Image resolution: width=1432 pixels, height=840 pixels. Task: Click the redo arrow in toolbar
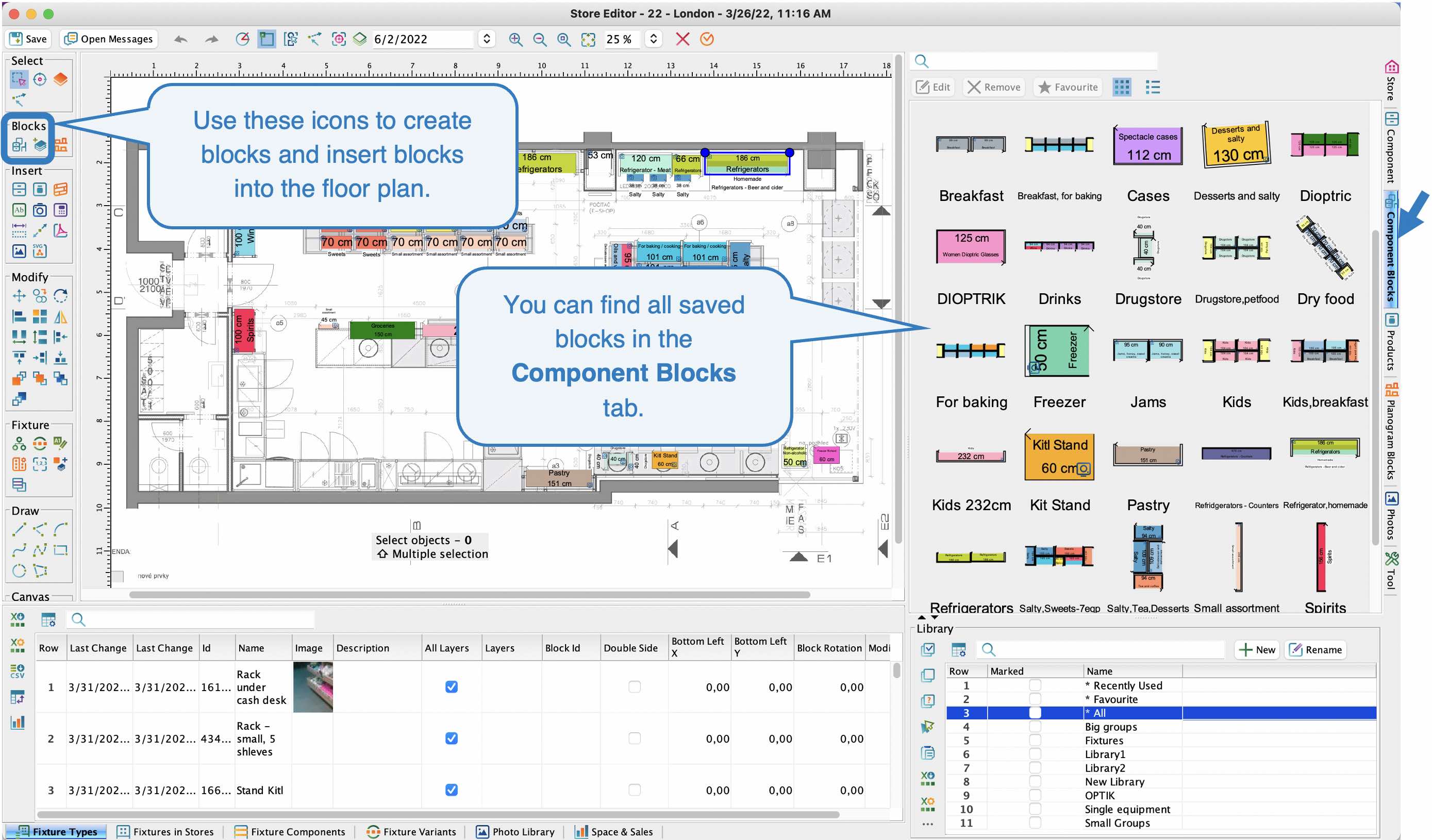[x=211, y=39]
